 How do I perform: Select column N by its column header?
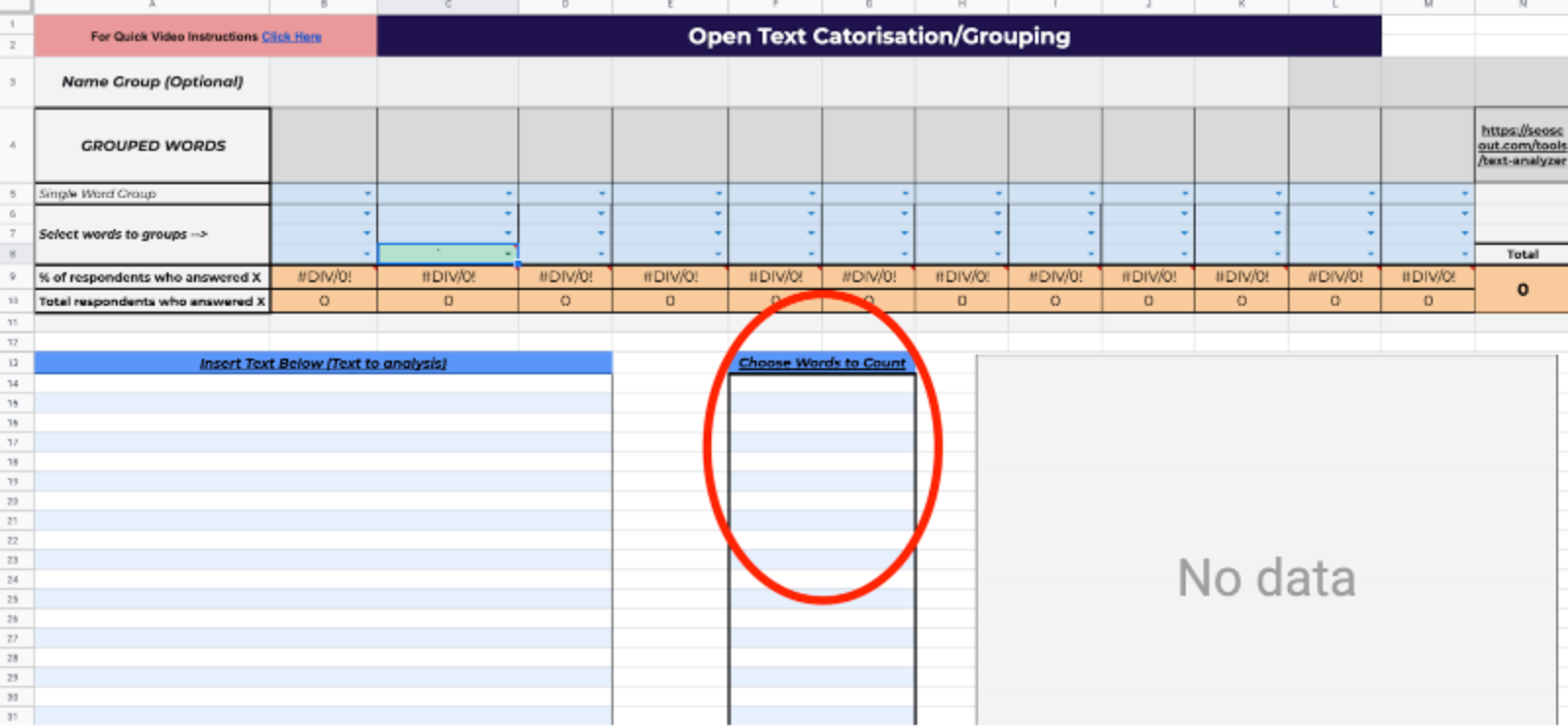tap(1522, 6)
